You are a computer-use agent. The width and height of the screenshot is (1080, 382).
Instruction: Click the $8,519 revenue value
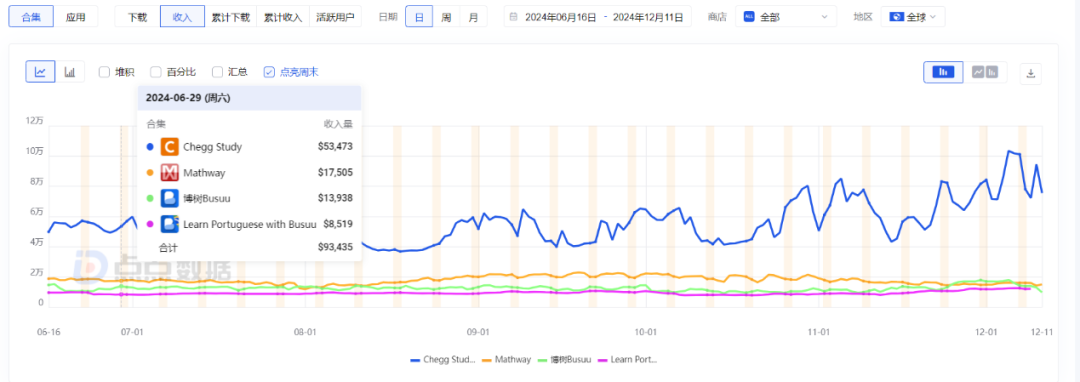tap(338, 224)
